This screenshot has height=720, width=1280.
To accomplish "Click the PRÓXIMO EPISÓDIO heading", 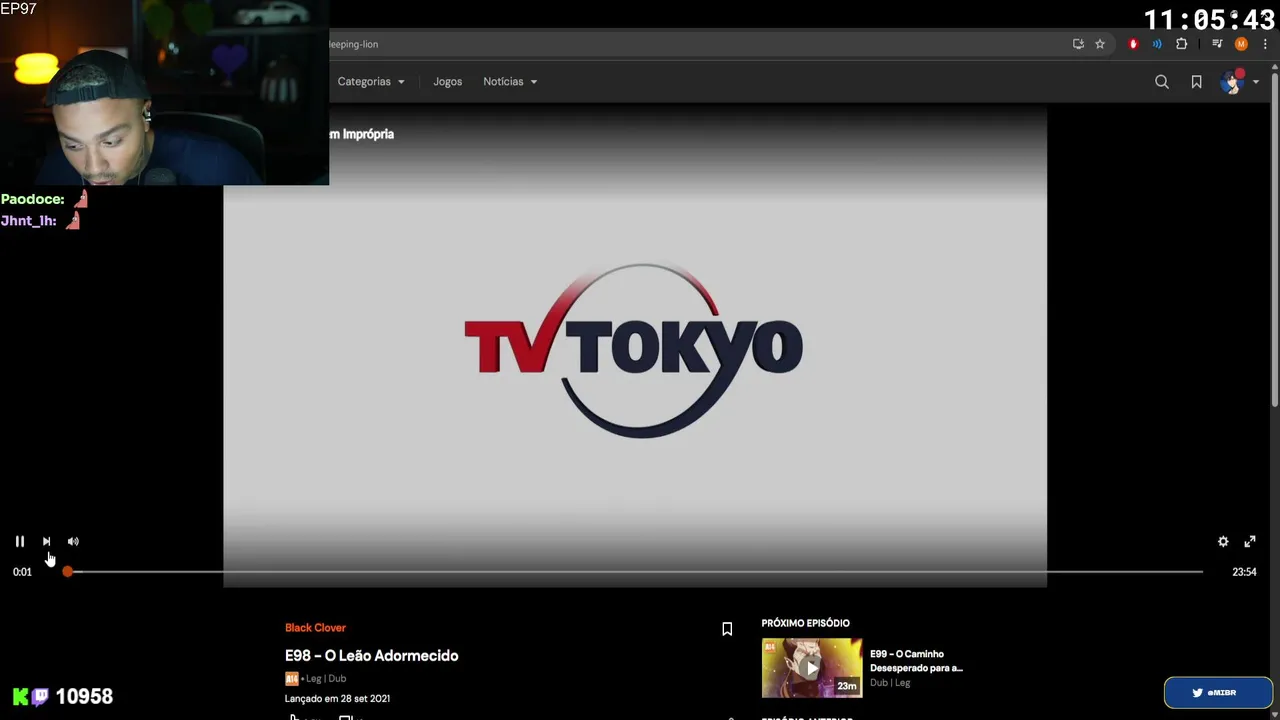I will (805, 623).
